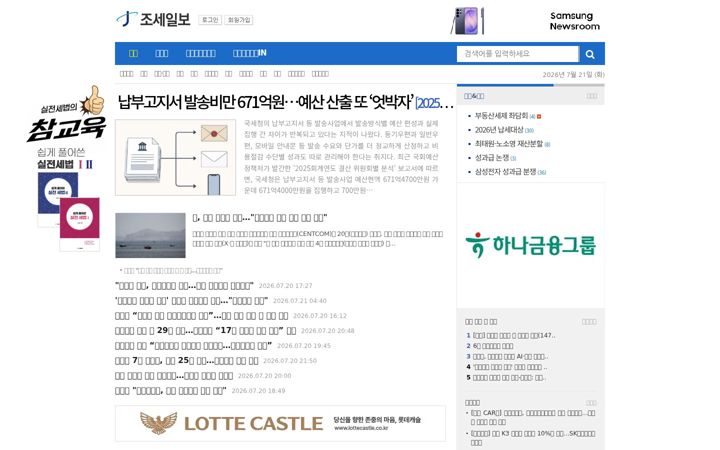Click the date text 2026년 7월 21일 (화)
Image resolution: width=720 pixels, height=450 pixels.
point(574,74)
